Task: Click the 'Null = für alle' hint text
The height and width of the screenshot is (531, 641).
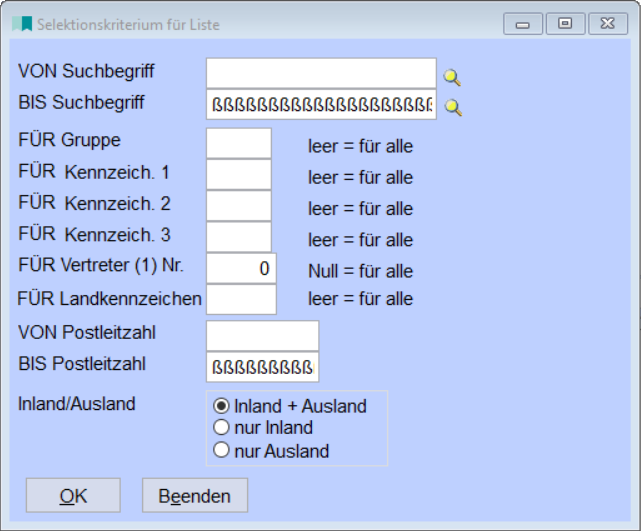Action: (361, 271)
